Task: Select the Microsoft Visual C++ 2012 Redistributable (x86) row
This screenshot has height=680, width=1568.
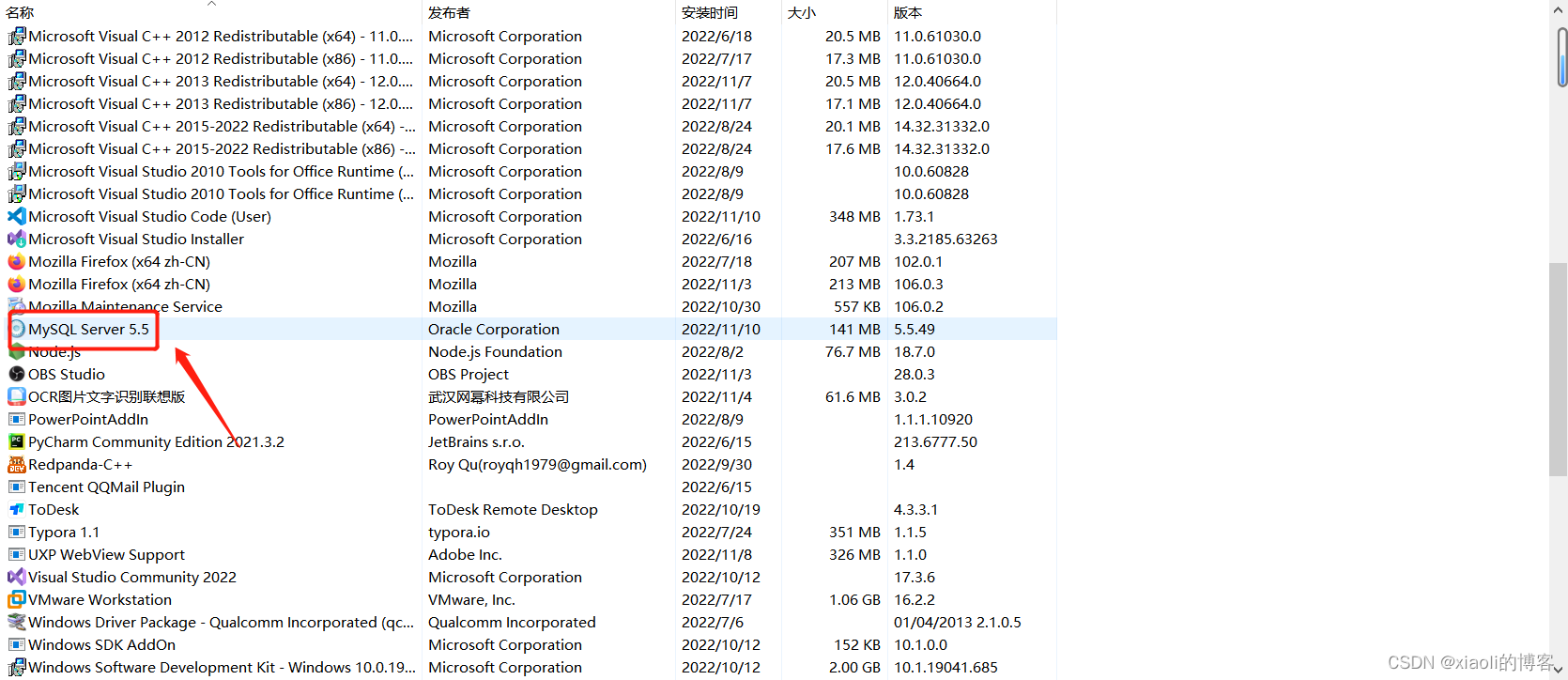Action: (530, 59)
